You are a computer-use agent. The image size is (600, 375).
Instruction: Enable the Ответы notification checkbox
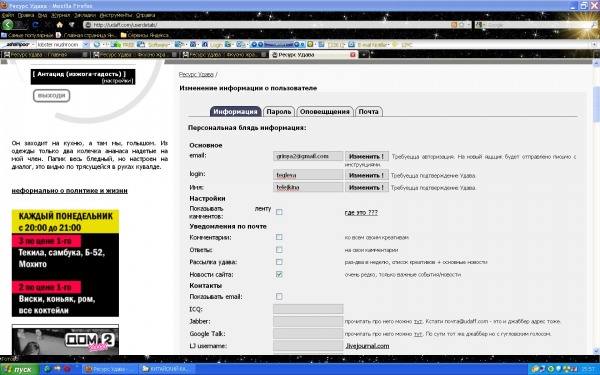279,249
